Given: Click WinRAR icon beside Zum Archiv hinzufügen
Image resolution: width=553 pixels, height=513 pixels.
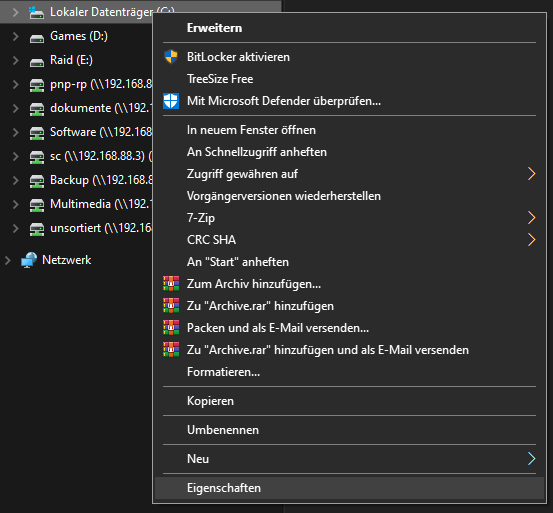Looking at the screenshot, I should coord(171,283).
